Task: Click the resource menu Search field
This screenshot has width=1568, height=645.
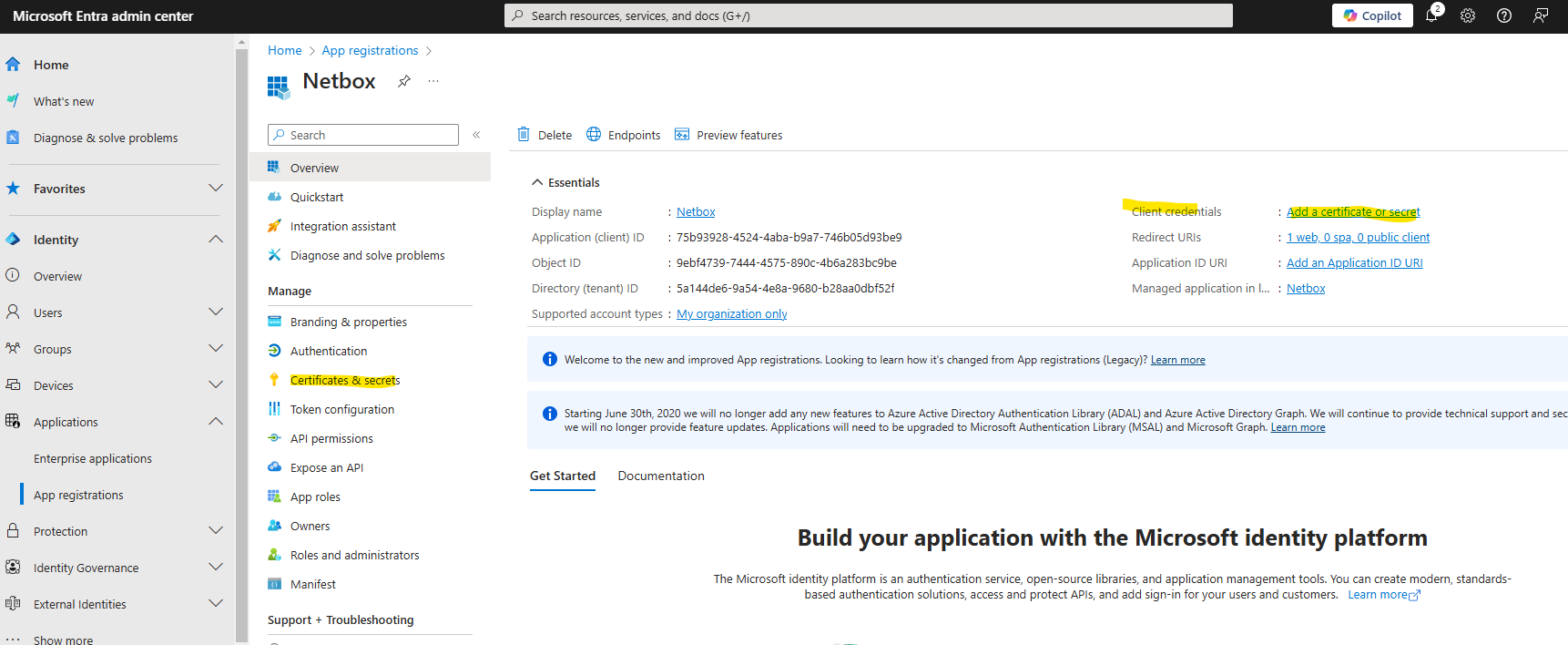Action: (363, 135)
